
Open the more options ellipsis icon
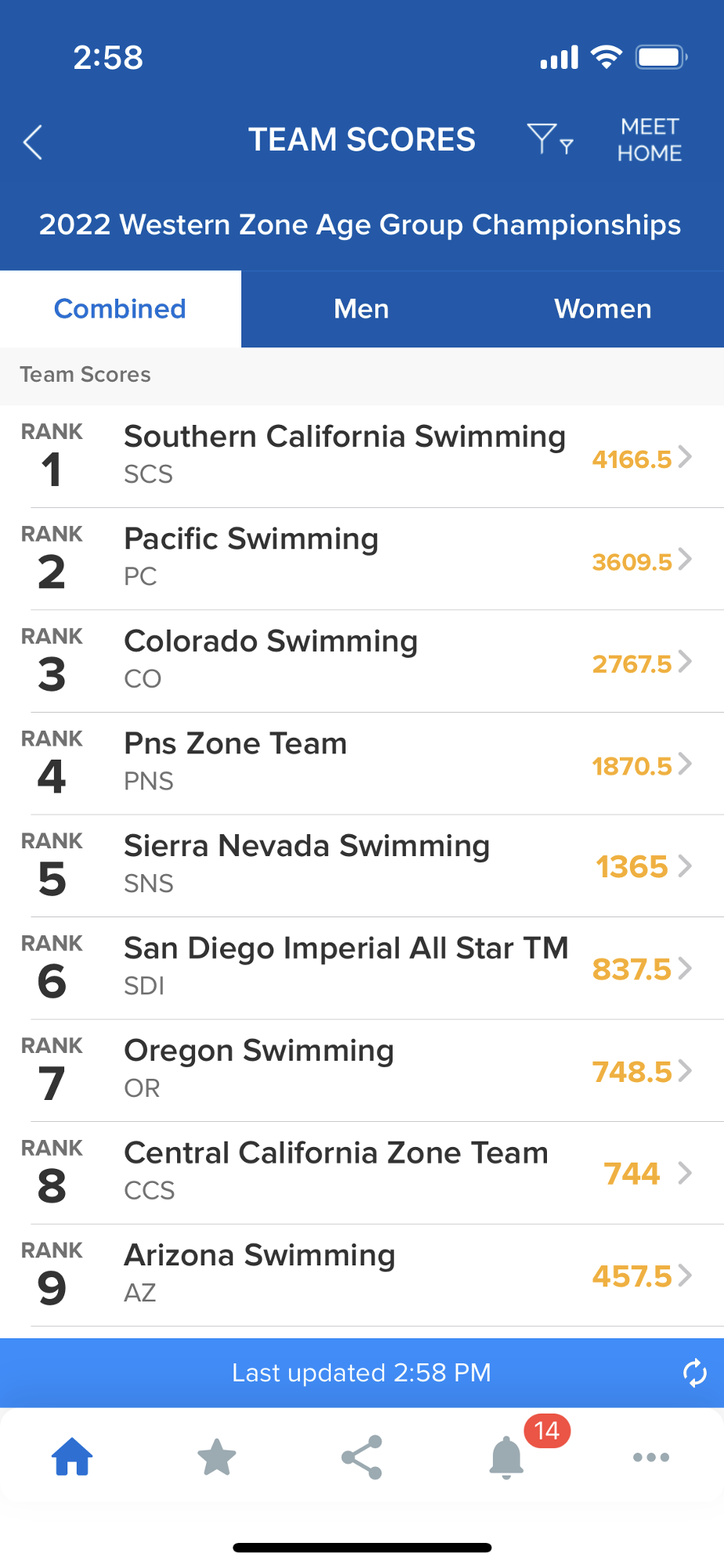[x=651, y=1457]
